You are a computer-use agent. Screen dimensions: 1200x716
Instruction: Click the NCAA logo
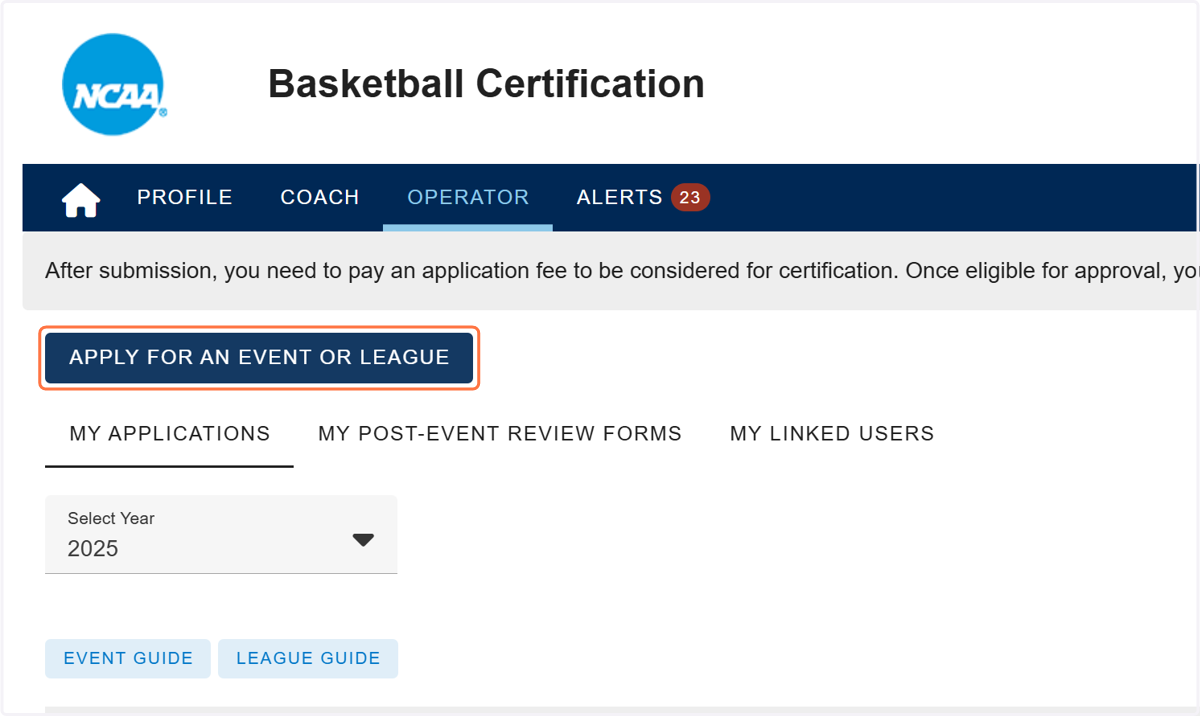point(113,84)
